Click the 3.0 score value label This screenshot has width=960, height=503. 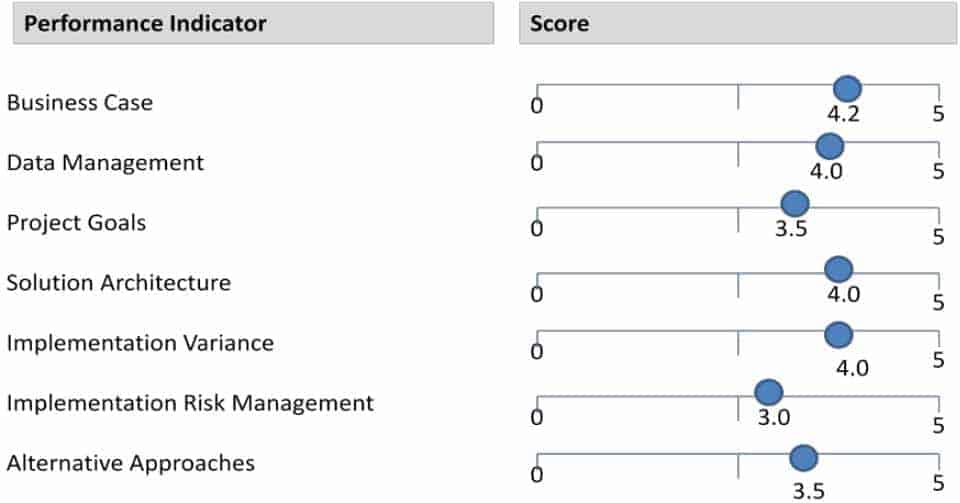point(774,417)
